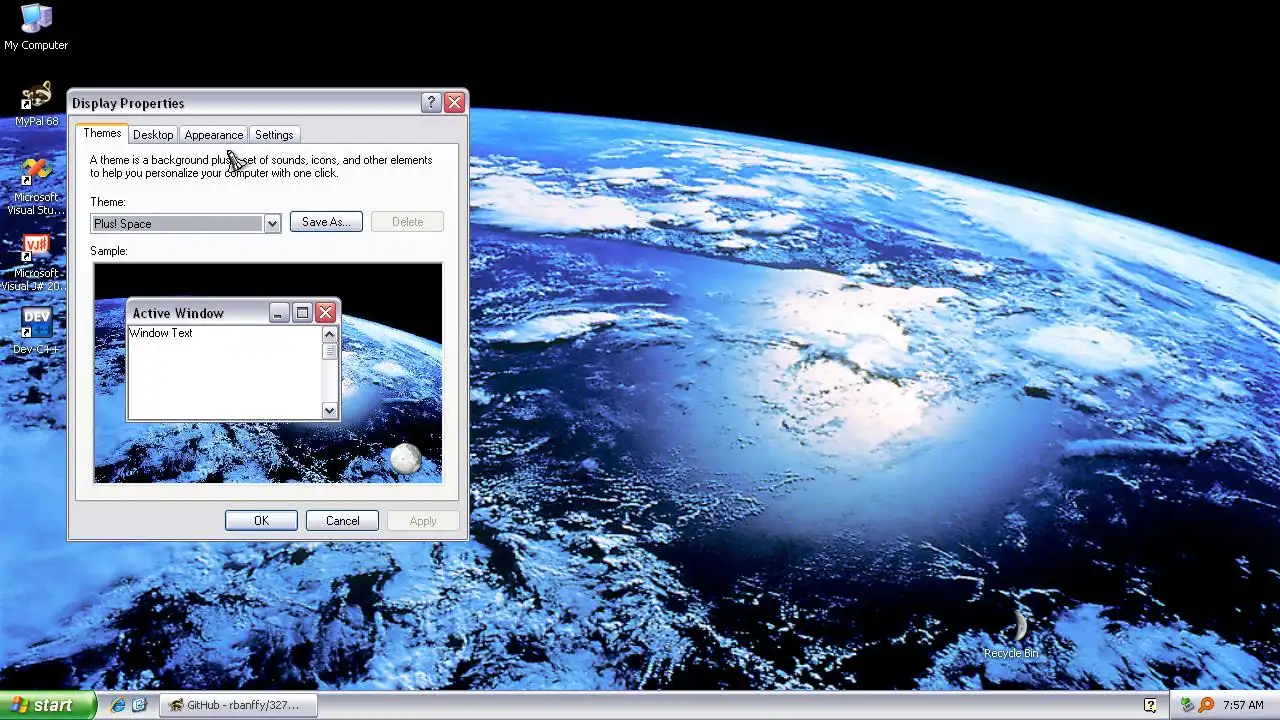Click the orange magnifier tray icon
Image resolution: width=1280 pixels, height=720 pixels.
(x=1206, y=705)
